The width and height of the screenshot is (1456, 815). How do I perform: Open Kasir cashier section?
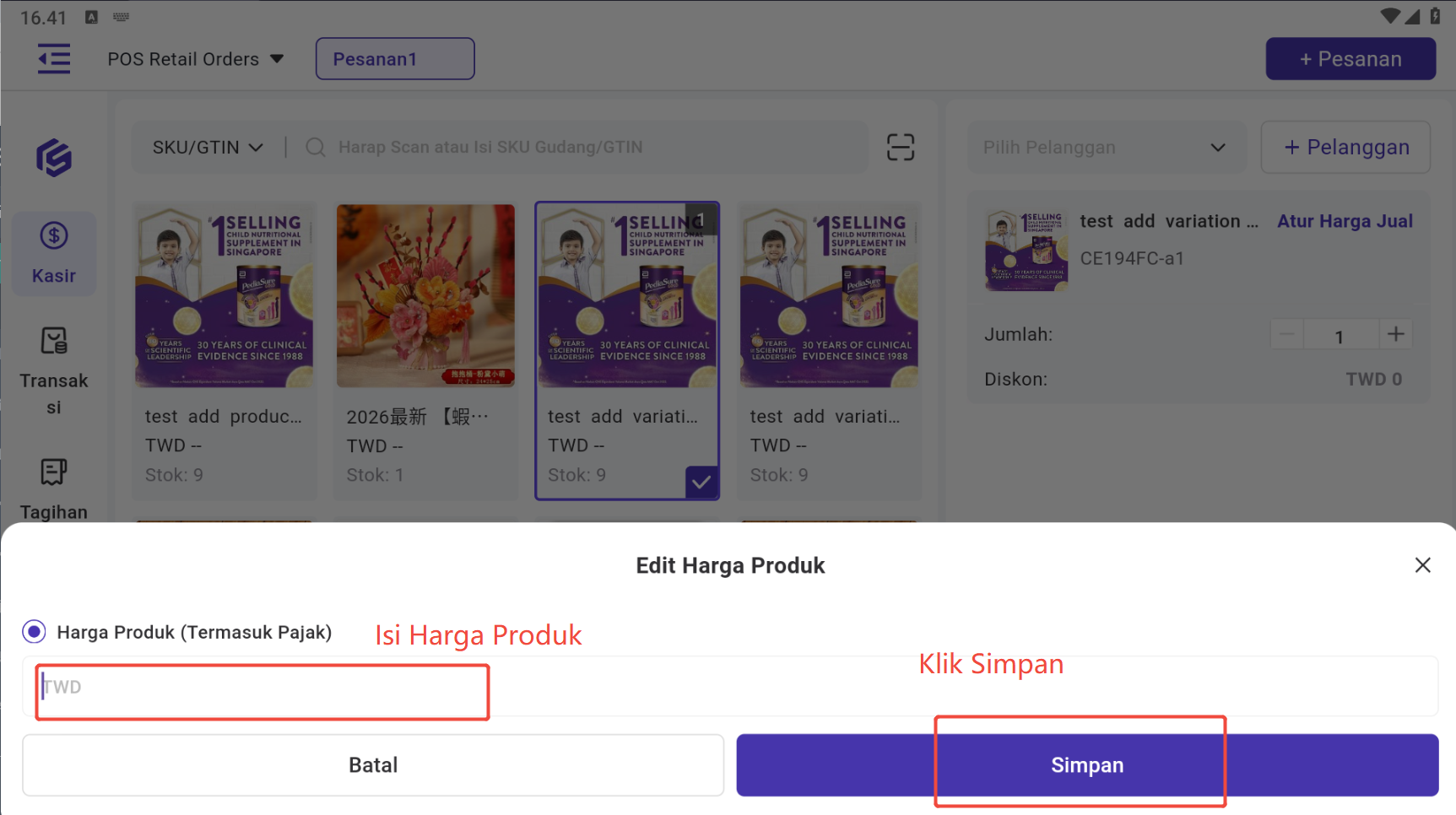click(x=54, y=252)
